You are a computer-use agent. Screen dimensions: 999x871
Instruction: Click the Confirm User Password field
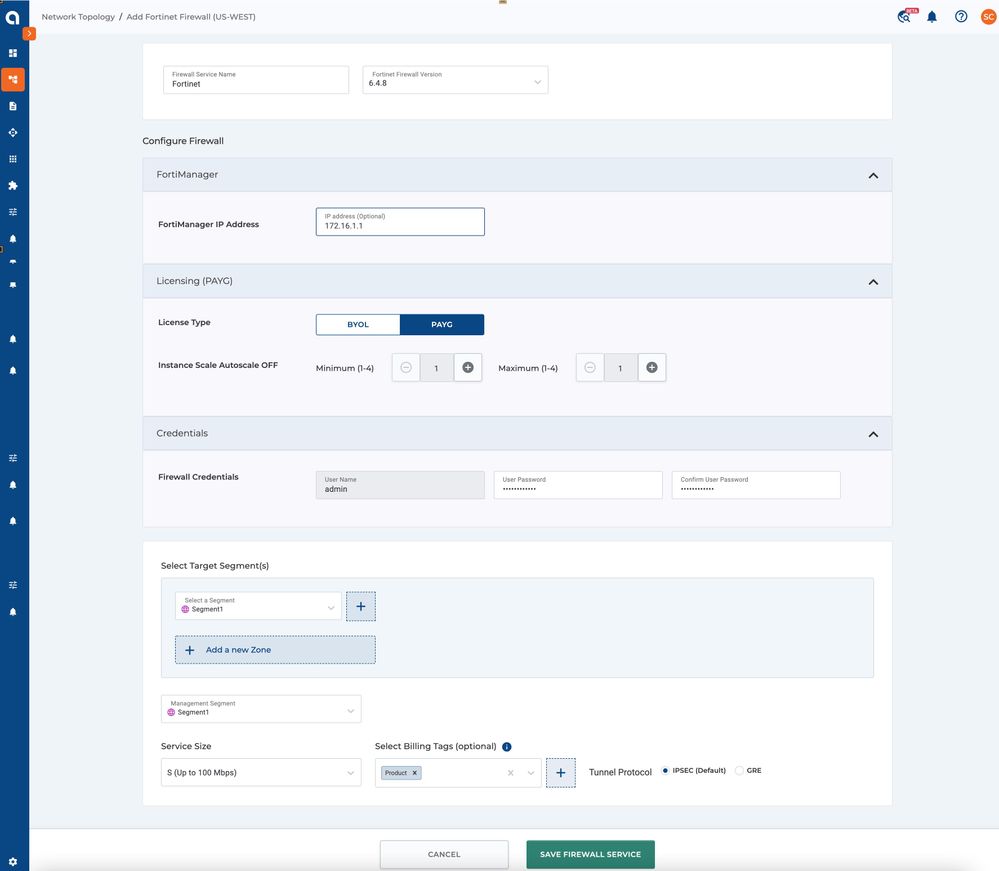coord(756,485)
